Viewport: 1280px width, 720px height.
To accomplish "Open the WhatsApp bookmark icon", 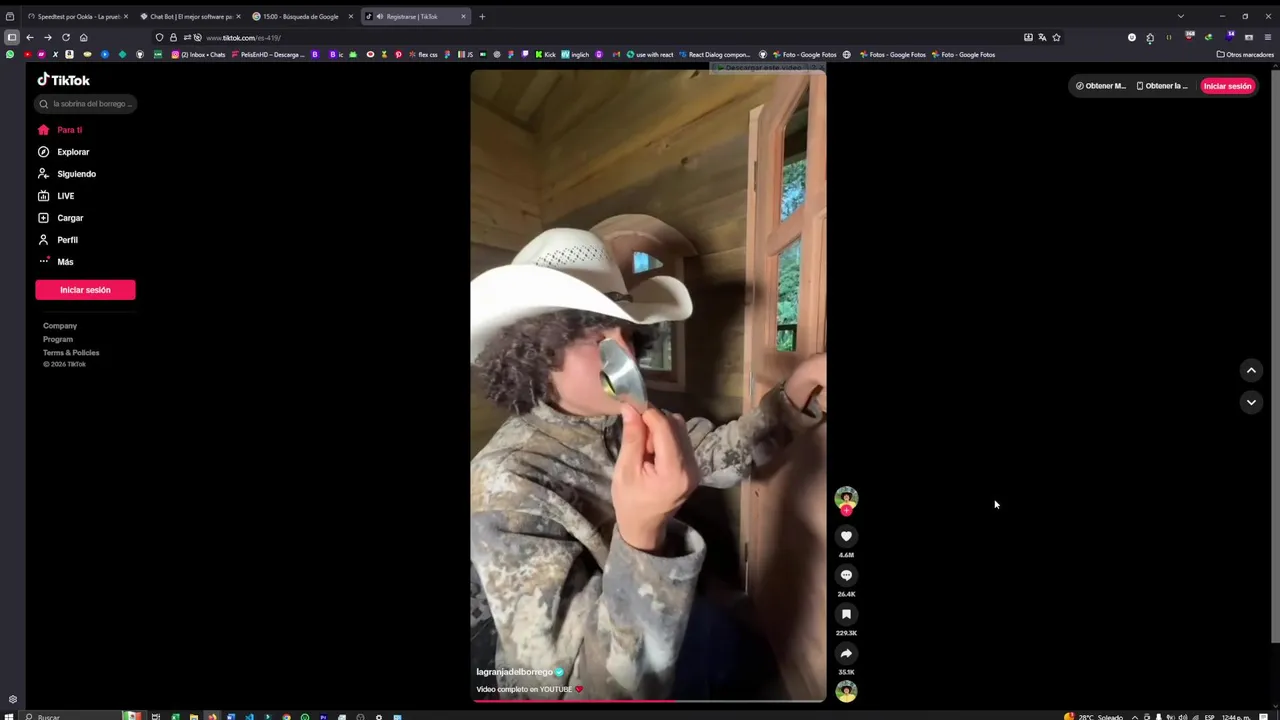I will 10,55.
